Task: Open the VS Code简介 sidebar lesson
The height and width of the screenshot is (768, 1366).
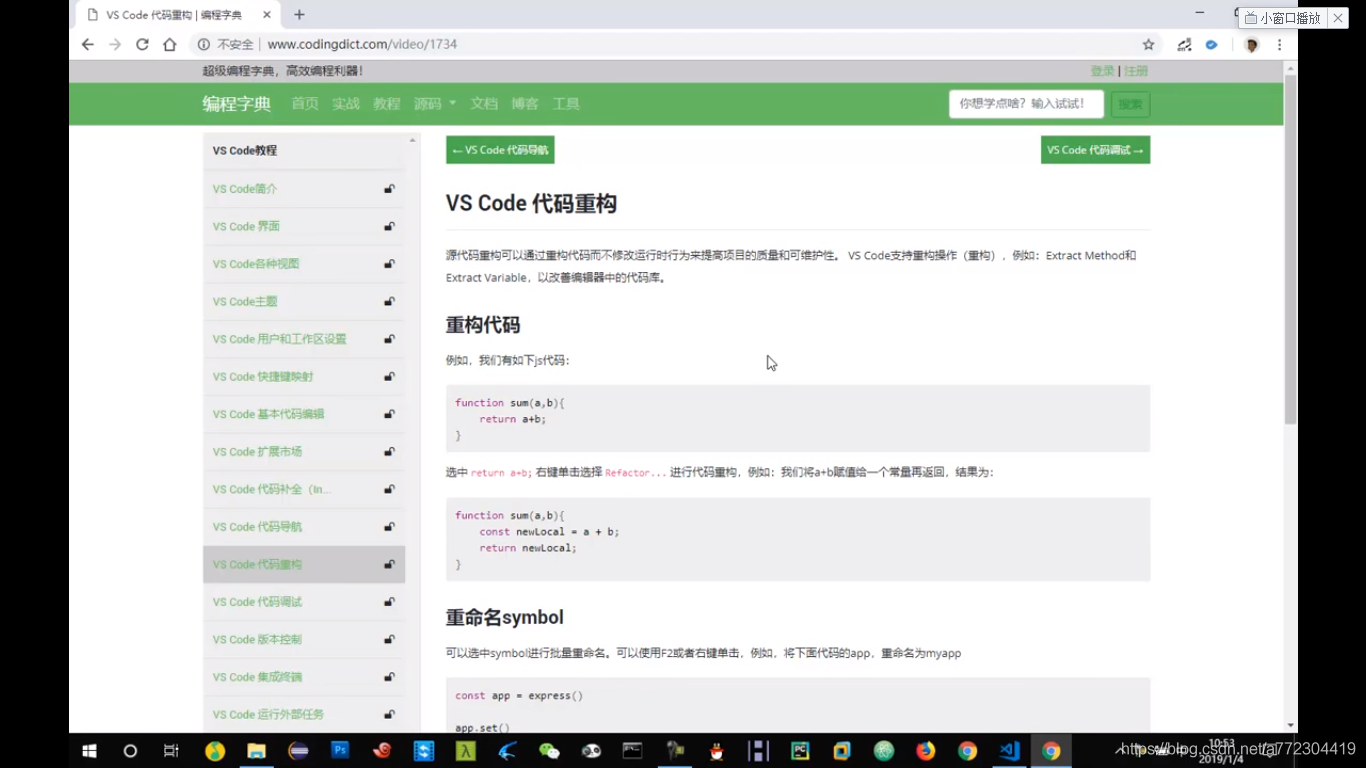Action: coord(245,189)
